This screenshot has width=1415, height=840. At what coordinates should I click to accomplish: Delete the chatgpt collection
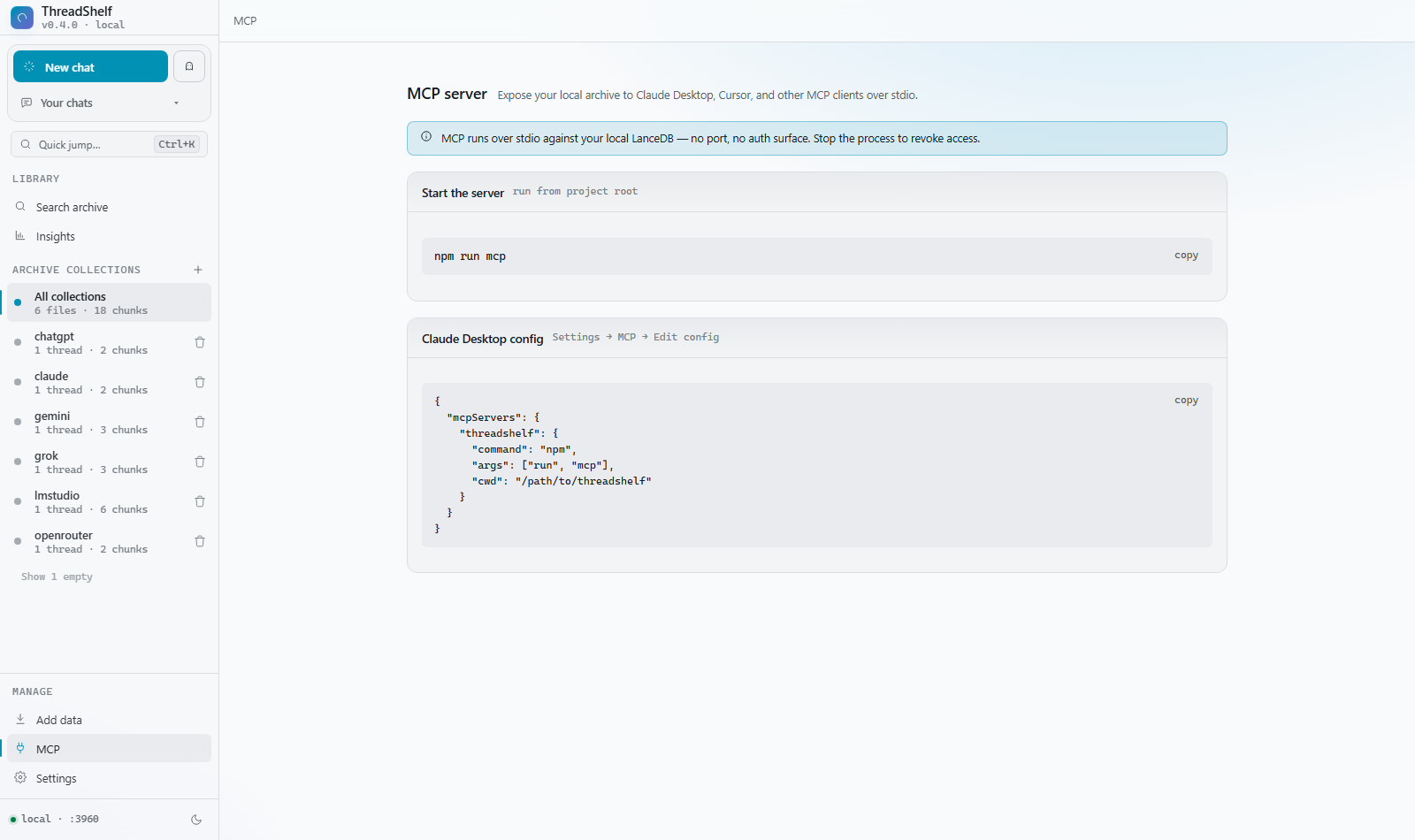(200, 342)
